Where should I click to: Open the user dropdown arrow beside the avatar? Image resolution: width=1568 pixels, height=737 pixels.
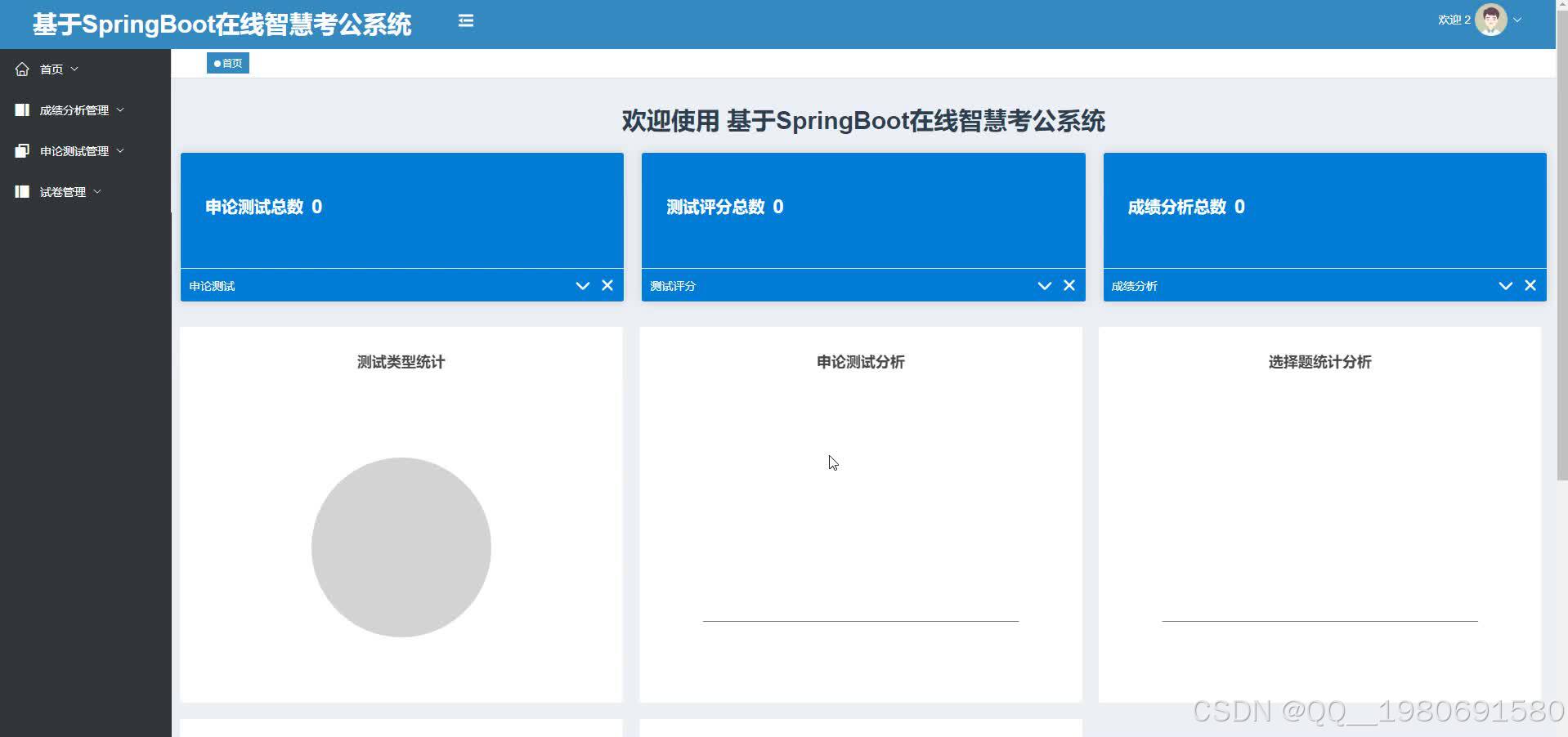tap(1517, 20)
